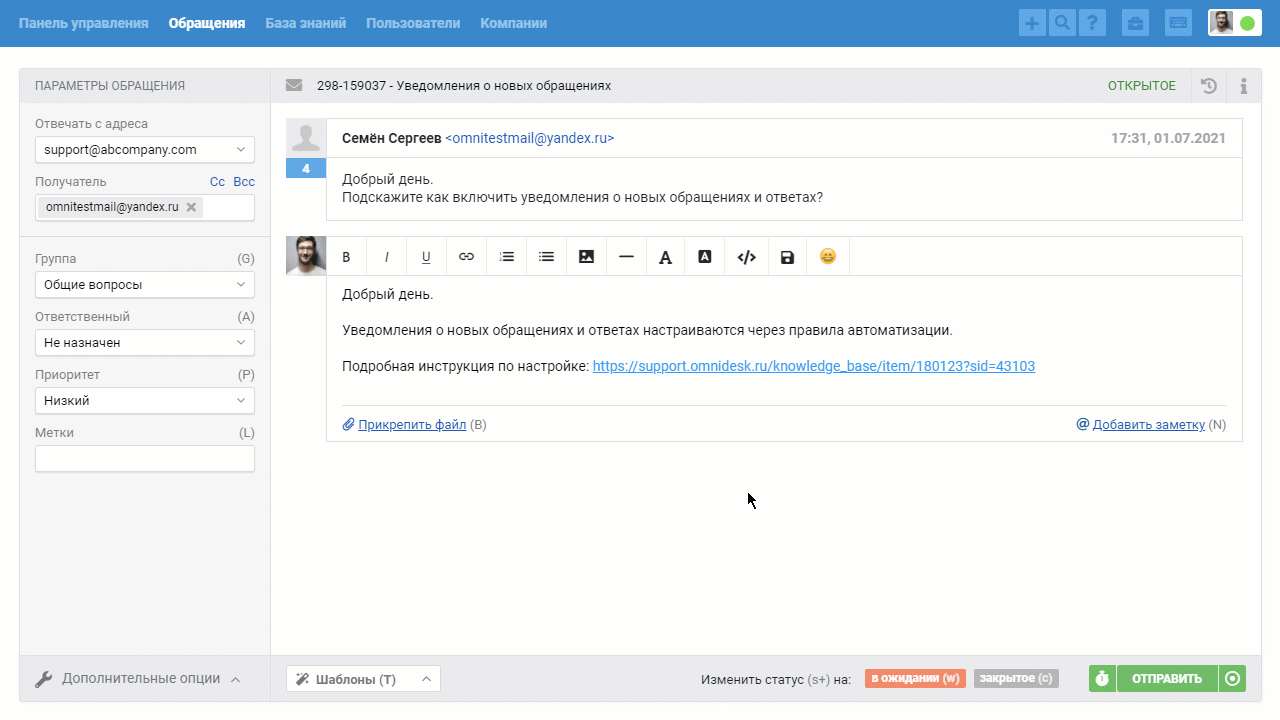Expand Дополнительные опции
Viewport: 1280px width, 720px height.
(138, 679)
